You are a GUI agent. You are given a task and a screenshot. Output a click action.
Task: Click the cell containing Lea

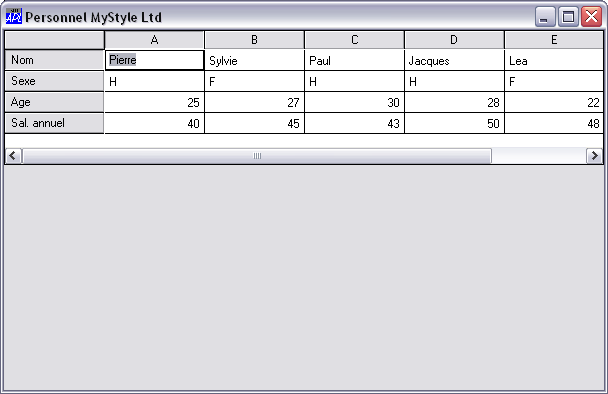click(x=554, y=60)
